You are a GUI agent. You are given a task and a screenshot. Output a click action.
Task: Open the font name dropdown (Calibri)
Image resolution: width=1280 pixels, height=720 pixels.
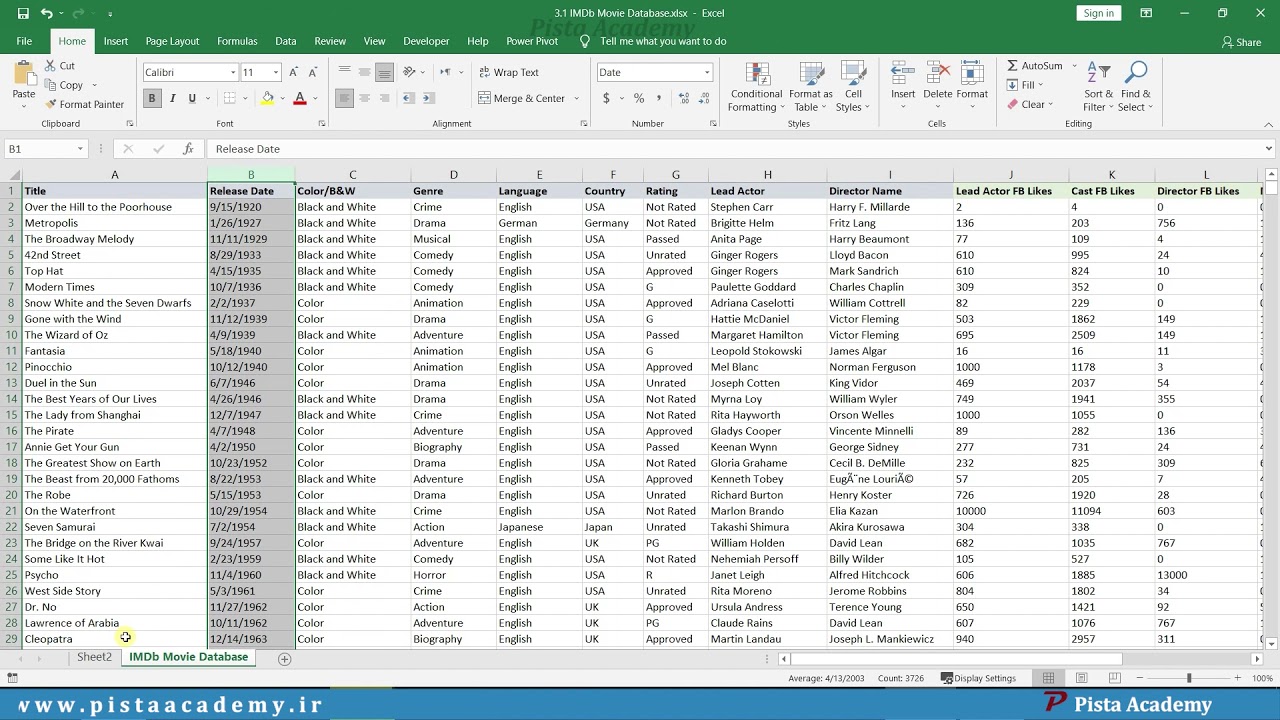click(x=233, y=72)
